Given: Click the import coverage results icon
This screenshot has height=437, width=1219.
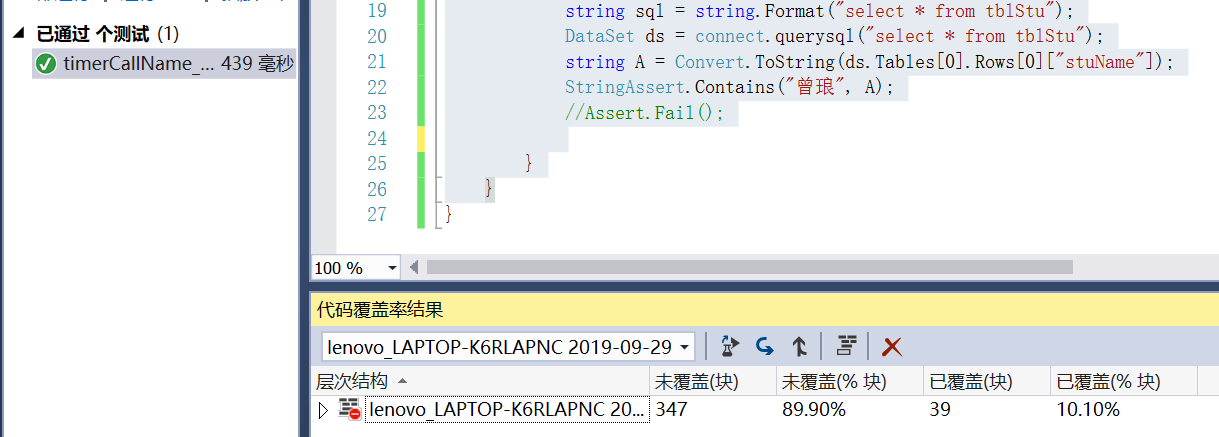Looking at the screenshot, I should [765, 347].
